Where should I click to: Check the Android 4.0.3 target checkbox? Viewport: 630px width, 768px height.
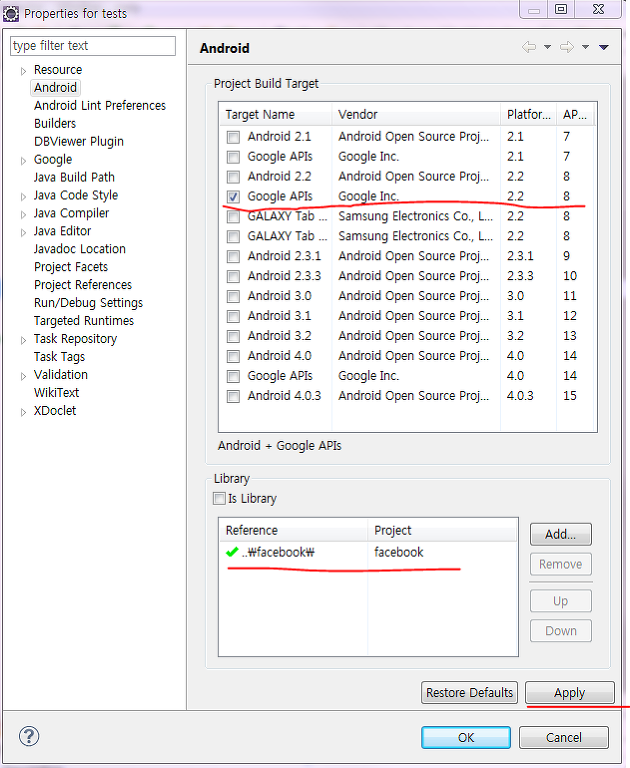pos(233,396)
